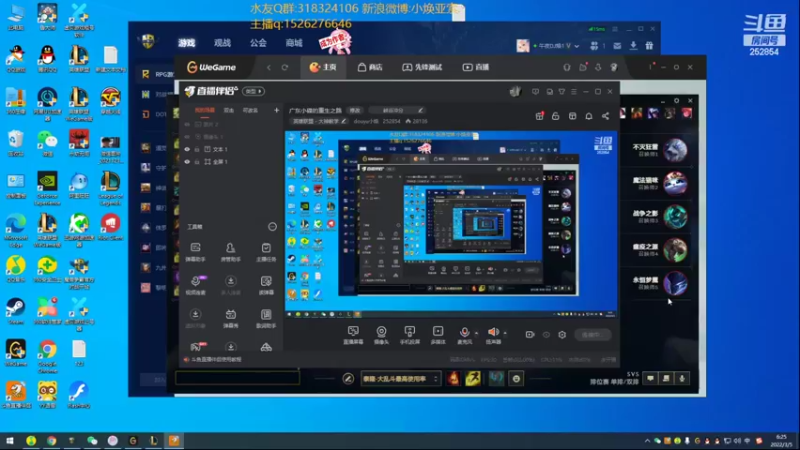Show the hidden first layer via eye icon
Image resolution: width=800 pixels, height=450 pixels.
coord(187,124)
